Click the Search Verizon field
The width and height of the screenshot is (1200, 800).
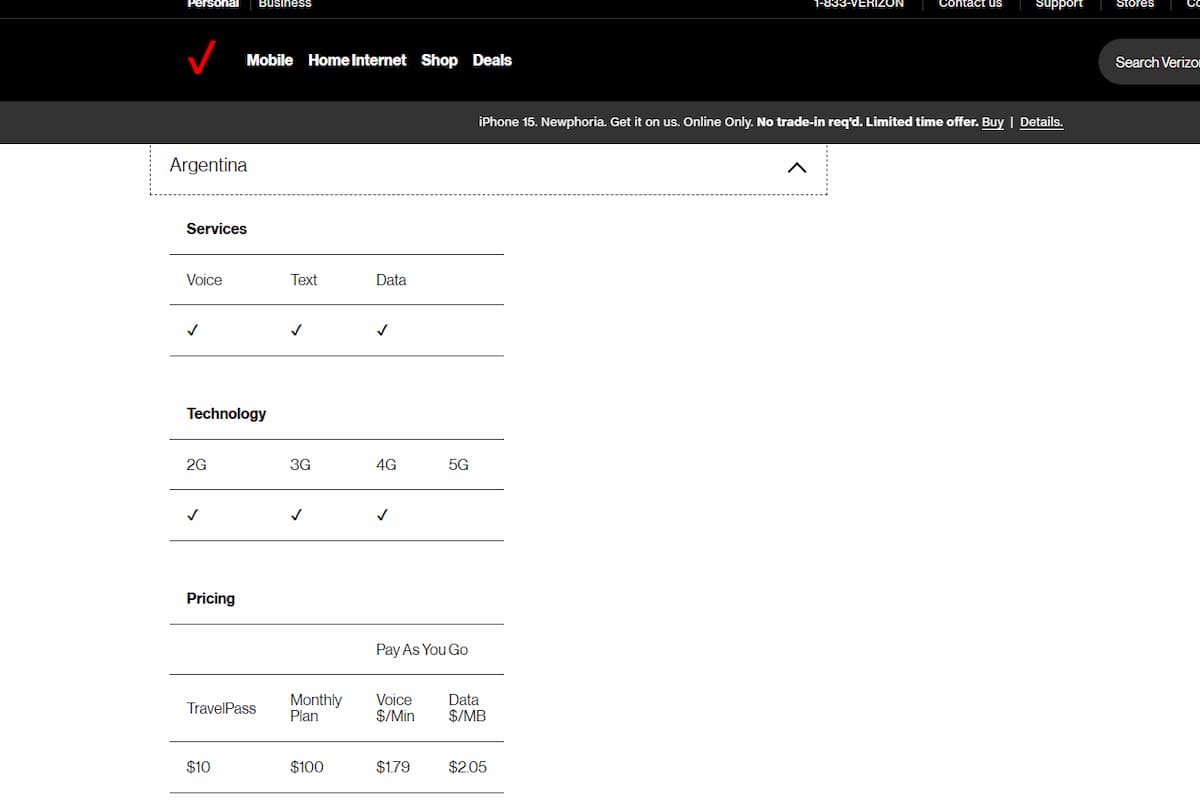tap(1155, 62)
